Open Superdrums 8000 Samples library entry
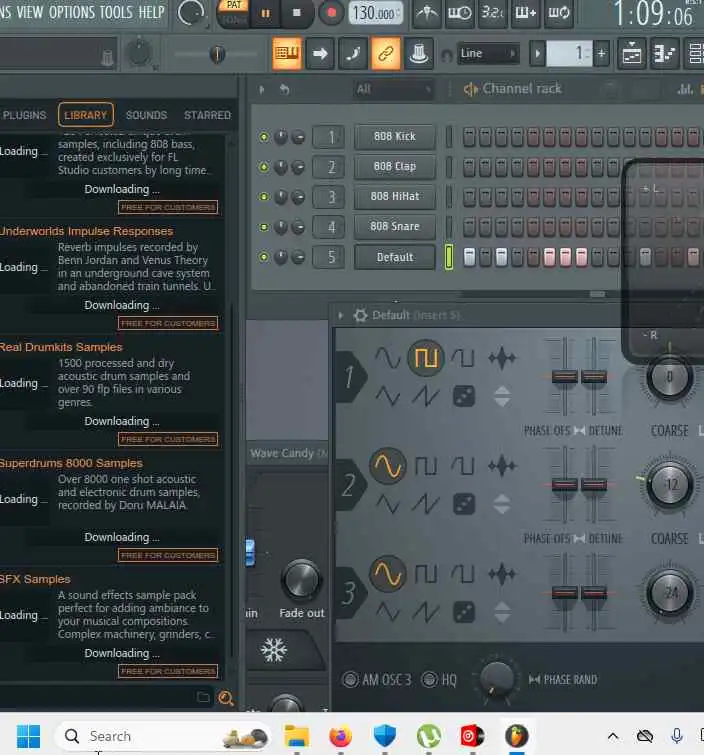This screenshot has width=704, height=755. pyautogui.click(x=71, y=463)
